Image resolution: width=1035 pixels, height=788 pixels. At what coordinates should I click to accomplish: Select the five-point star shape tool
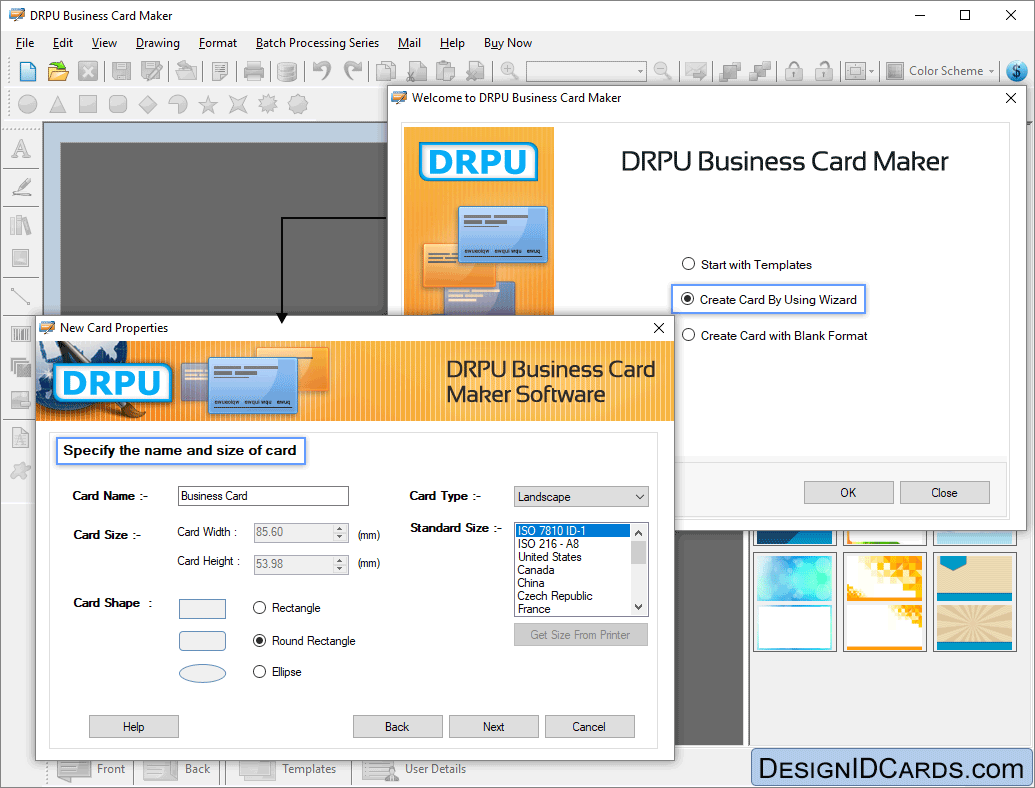[208, 104]
